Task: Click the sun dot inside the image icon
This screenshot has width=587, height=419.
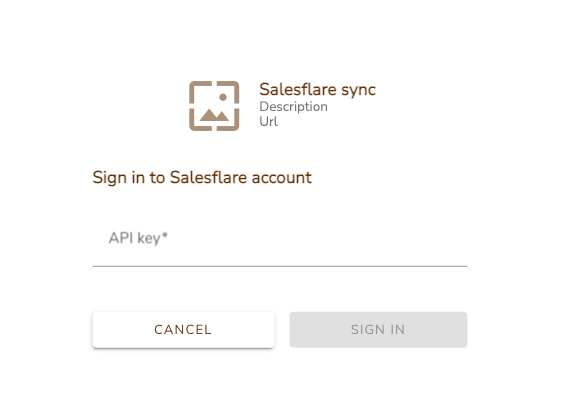Action: 223,97
